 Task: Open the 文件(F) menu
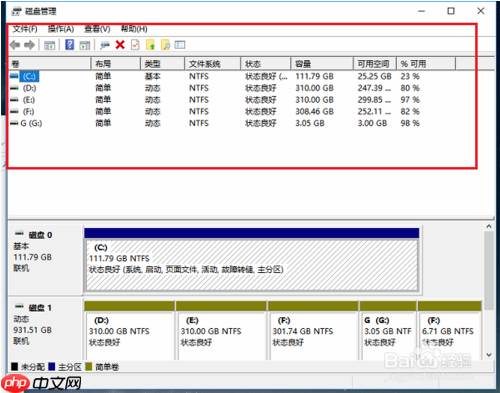point(25,29)
